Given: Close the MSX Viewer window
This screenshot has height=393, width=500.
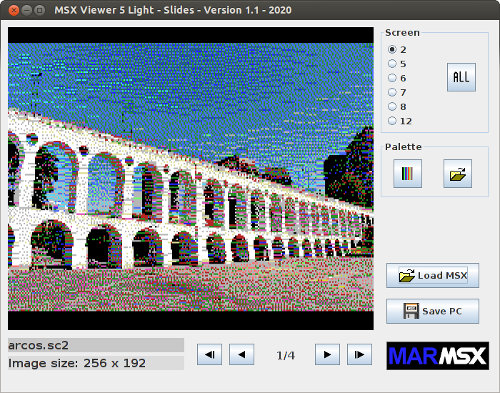Looking at the screenshot, I should pos(14,10).
